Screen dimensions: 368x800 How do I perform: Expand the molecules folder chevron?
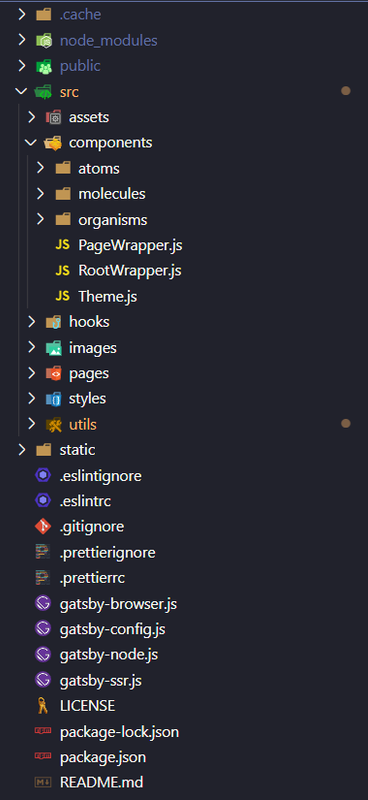point(41,194)
